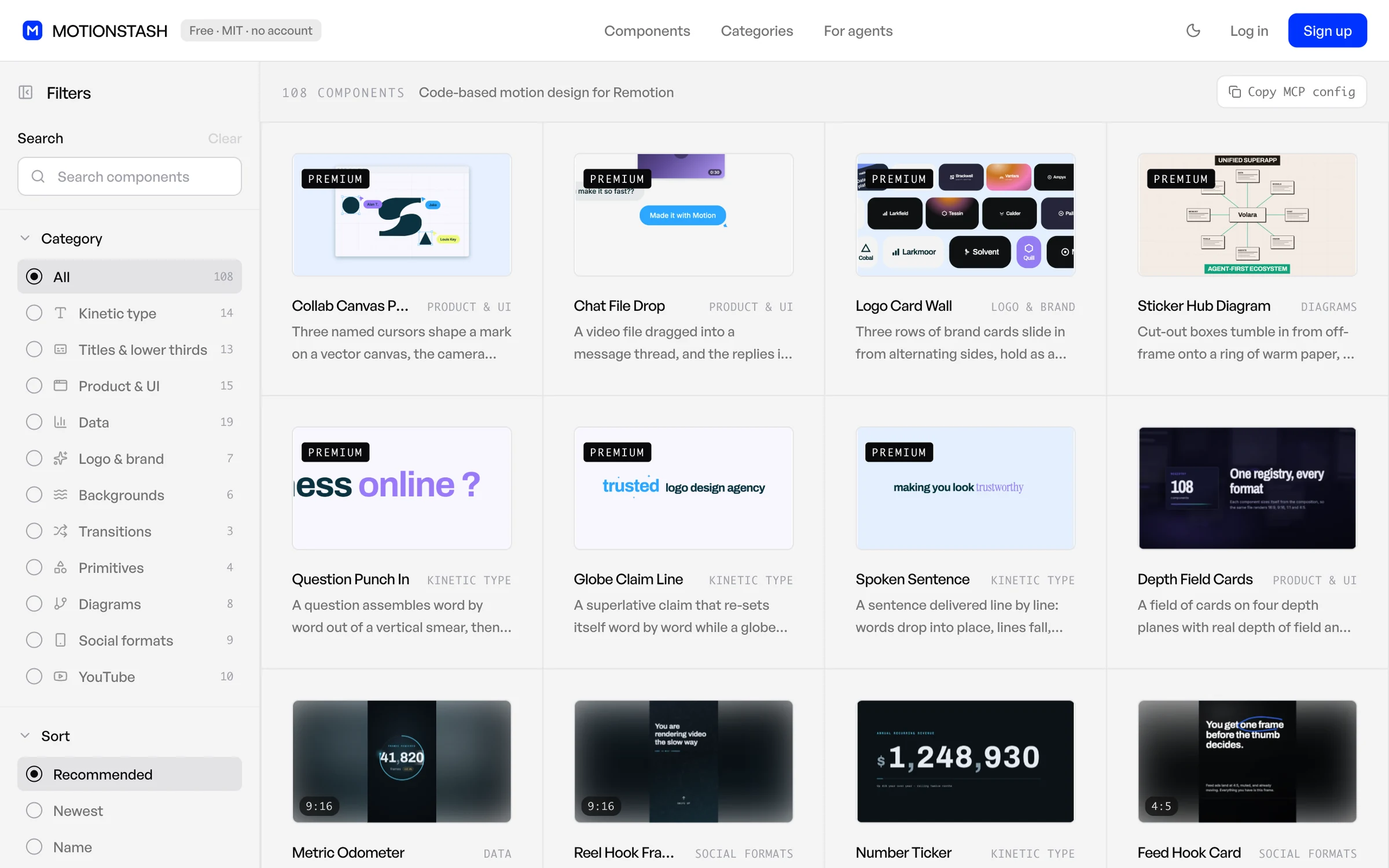This screenshot has width=1389, height=868.
Task: Select the YouTube category radio button
Action: click(x=34, y=676)
